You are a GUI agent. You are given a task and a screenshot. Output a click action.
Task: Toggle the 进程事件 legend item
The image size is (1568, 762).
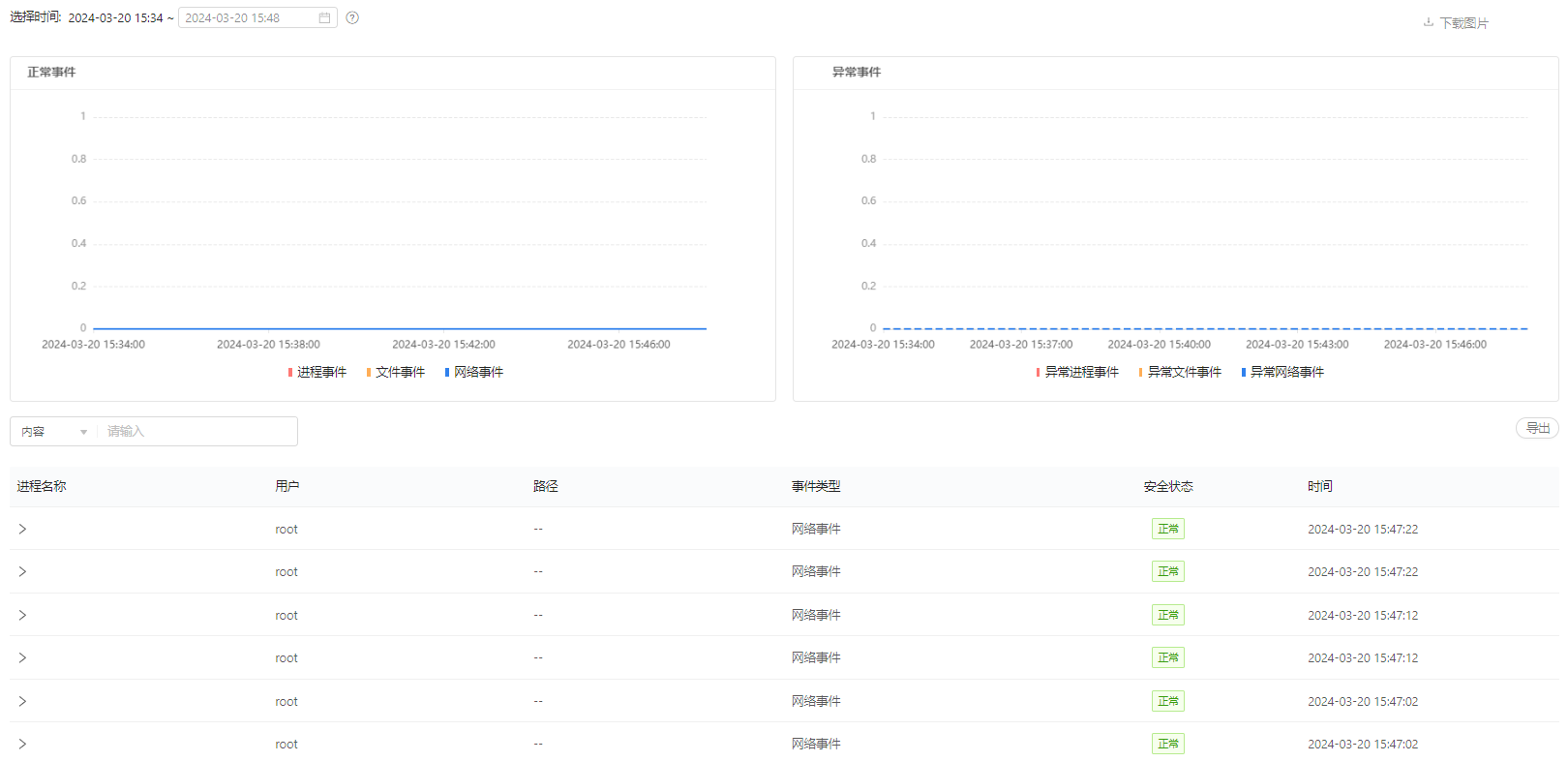tap(317, 372)
